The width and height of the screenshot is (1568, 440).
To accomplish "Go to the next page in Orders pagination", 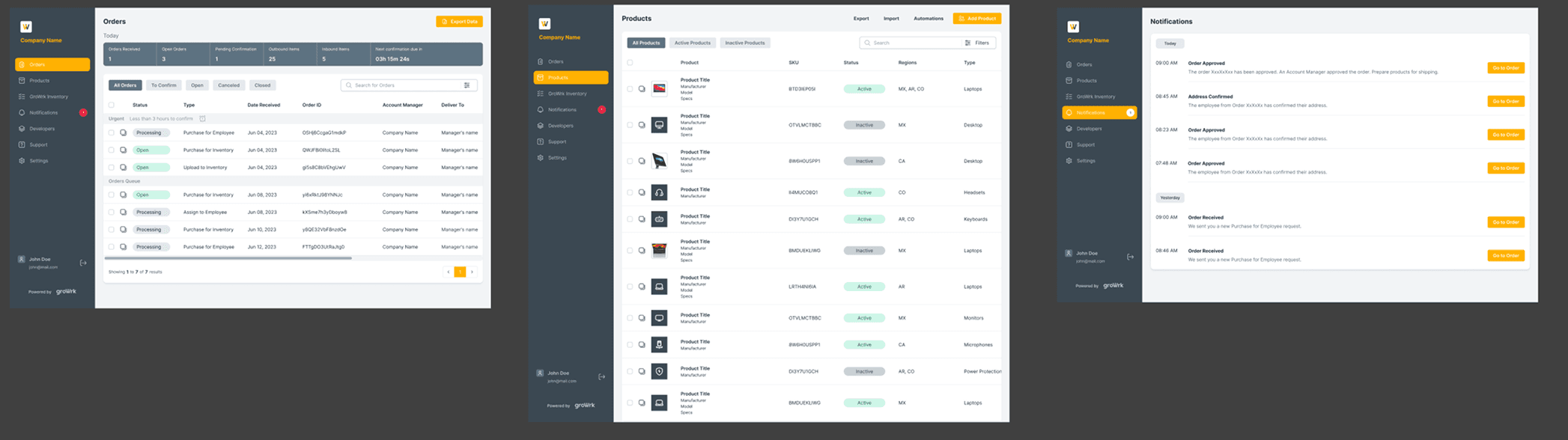I will (472, 272).
